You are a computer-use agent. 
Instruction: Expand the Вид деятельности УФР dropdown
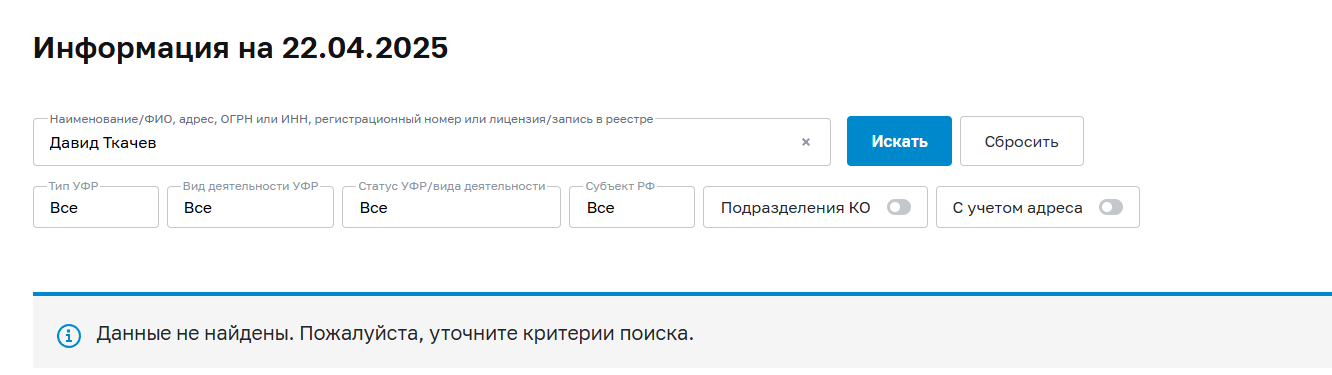coord(250,207)
